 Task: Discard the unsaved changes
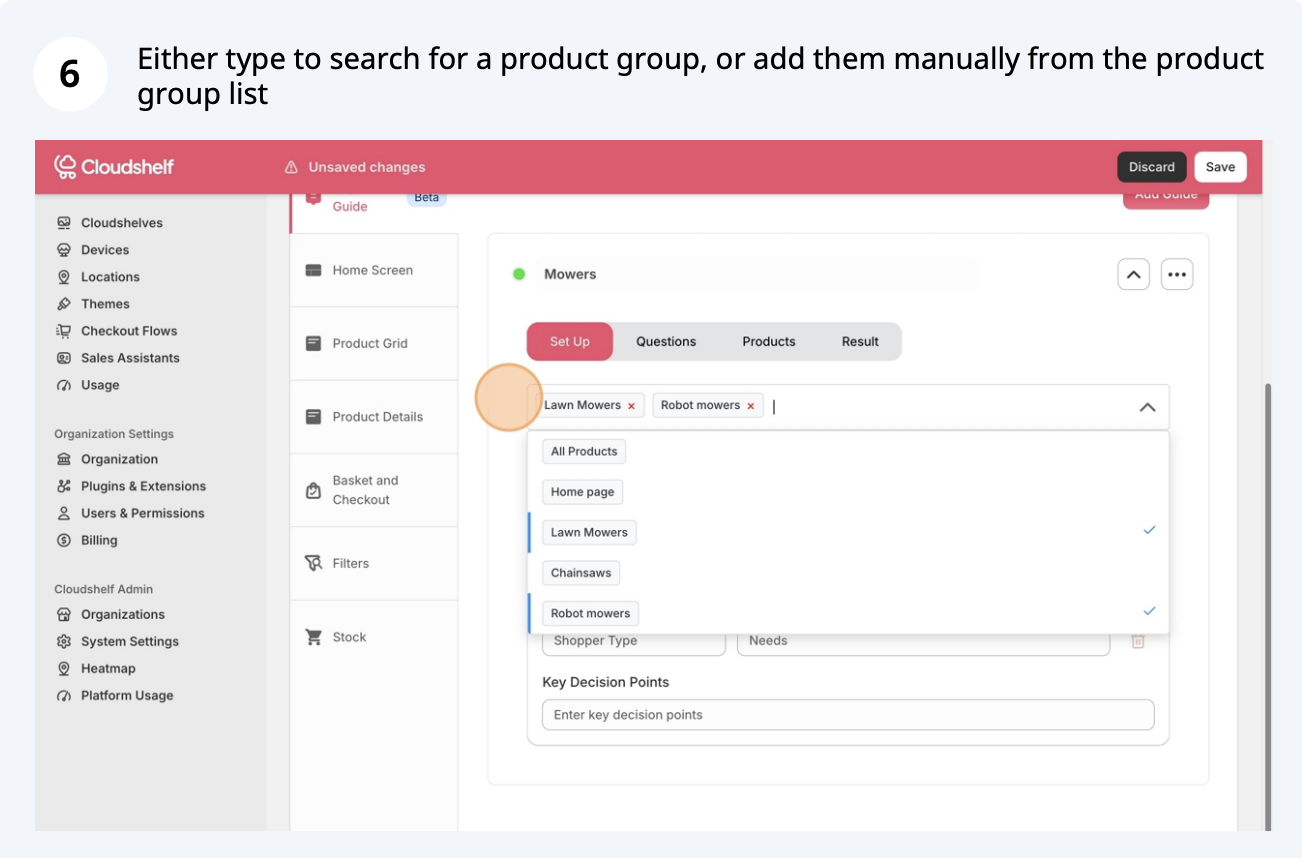pyautogui.click(x=1151, y=167)
